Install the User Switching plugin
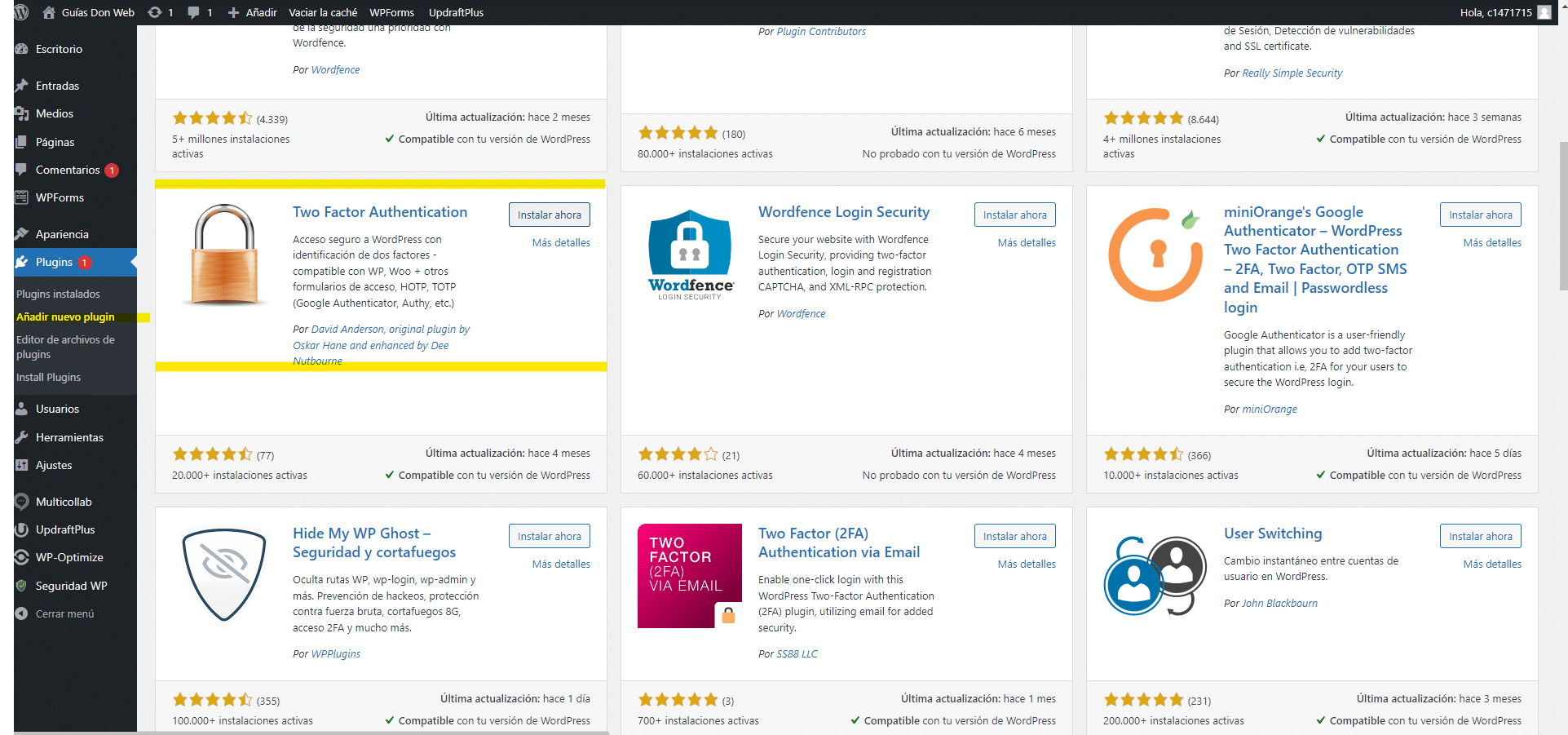 click(1480, 536)
